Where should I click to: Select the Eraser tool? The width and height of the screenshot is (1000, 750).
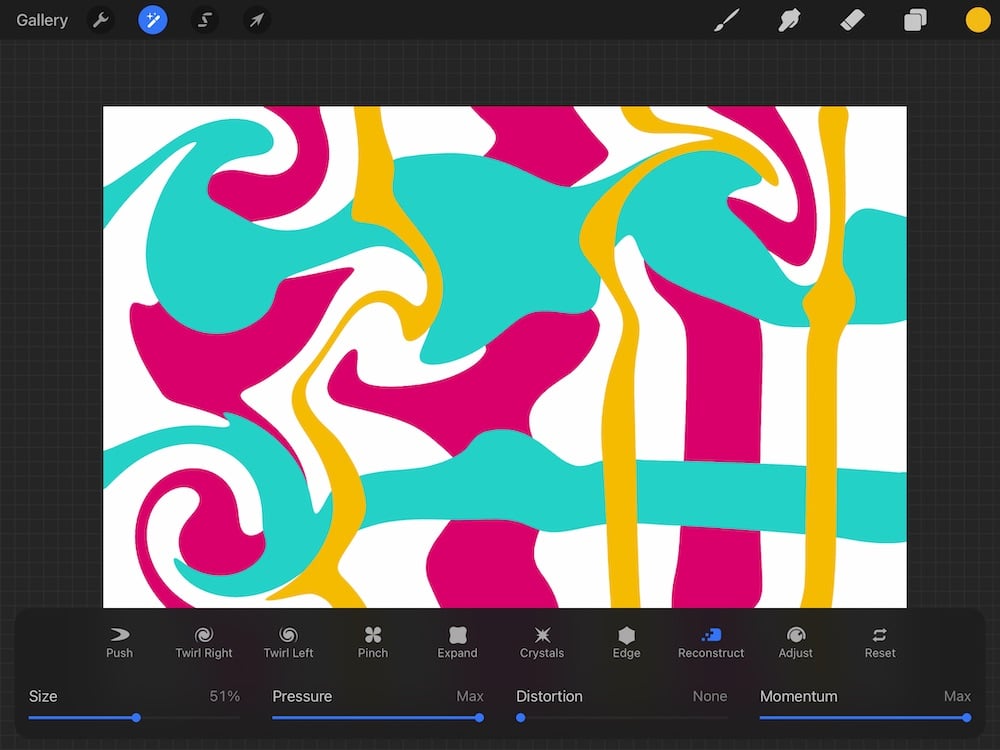[x=852, y=20]
